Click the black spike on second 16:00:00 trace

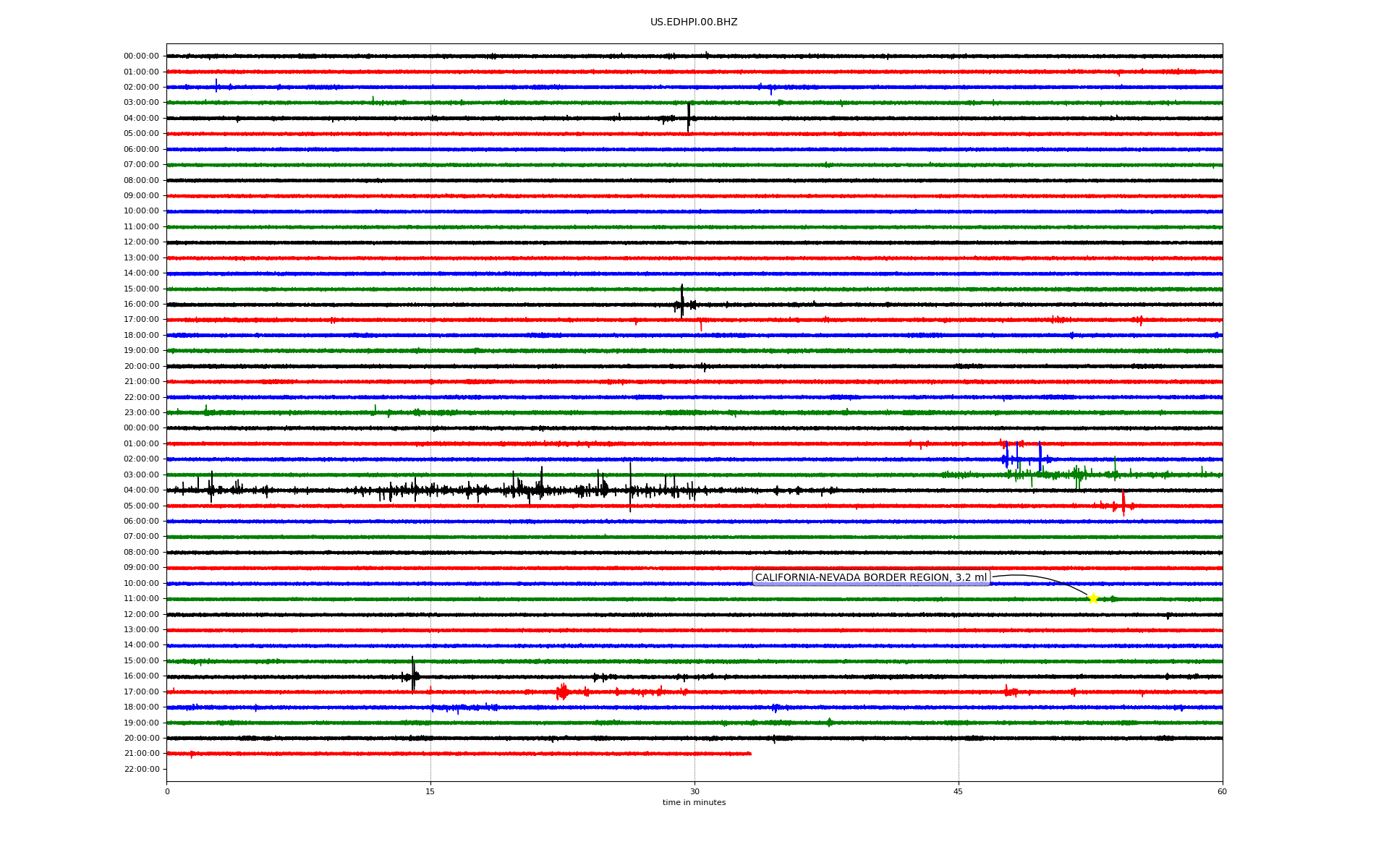(413, 674)
